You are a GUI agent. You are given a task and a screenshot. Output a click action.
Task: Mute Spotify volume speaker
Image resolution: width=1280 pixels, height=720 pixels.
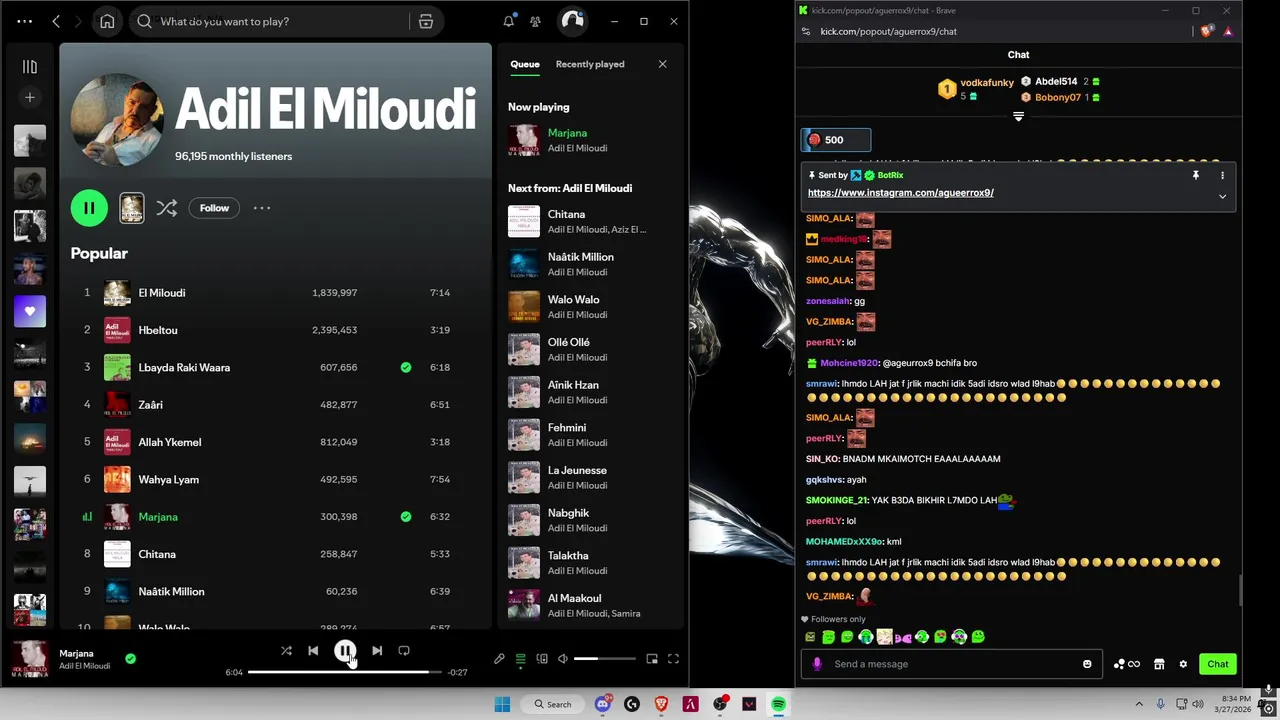coord(563,659)
